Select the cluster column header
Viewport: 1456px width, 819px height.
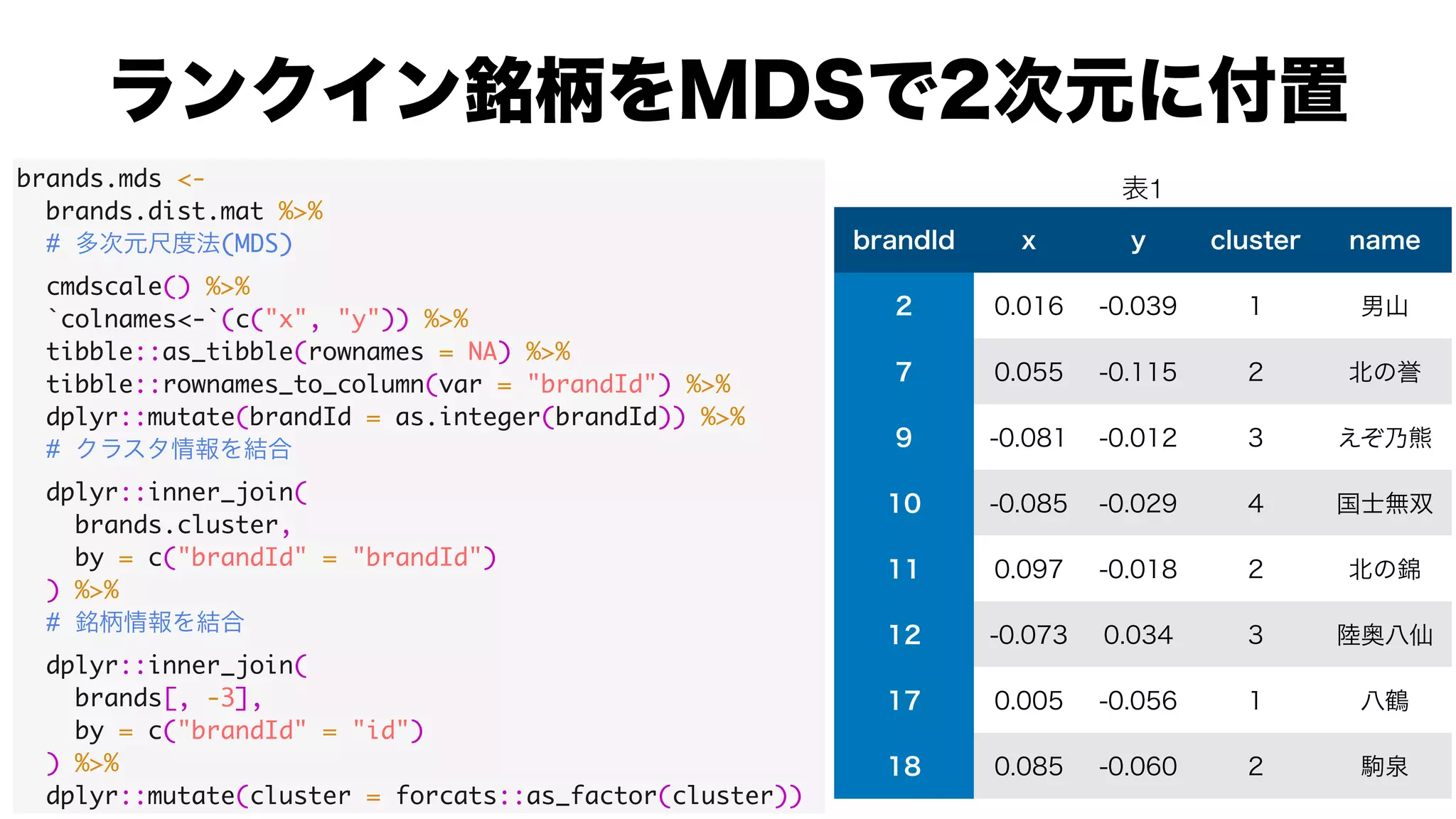(x=1256, y=240)
